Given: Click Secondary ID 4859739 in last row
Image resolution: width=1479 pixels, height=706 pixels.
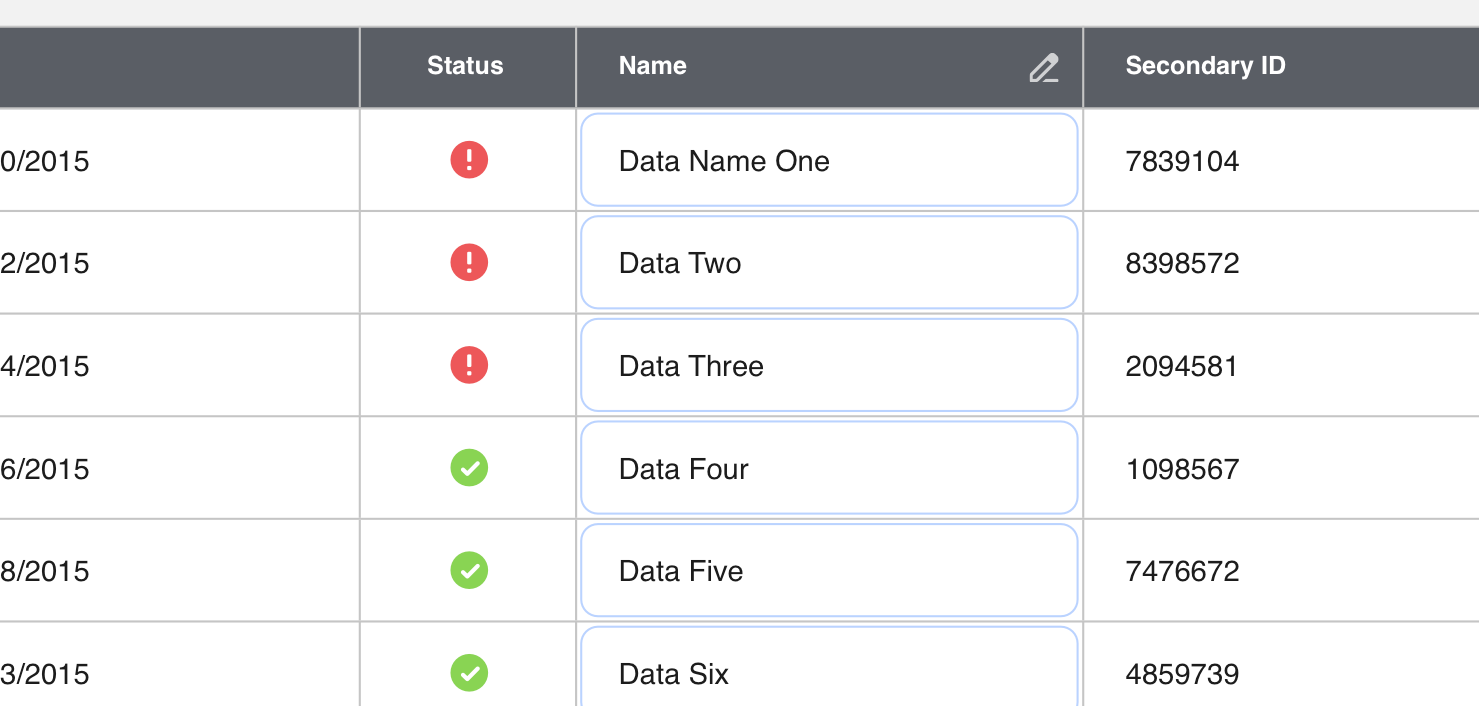Looking at the screenshot, I should pyautogui.click(x=1182, y=674).
